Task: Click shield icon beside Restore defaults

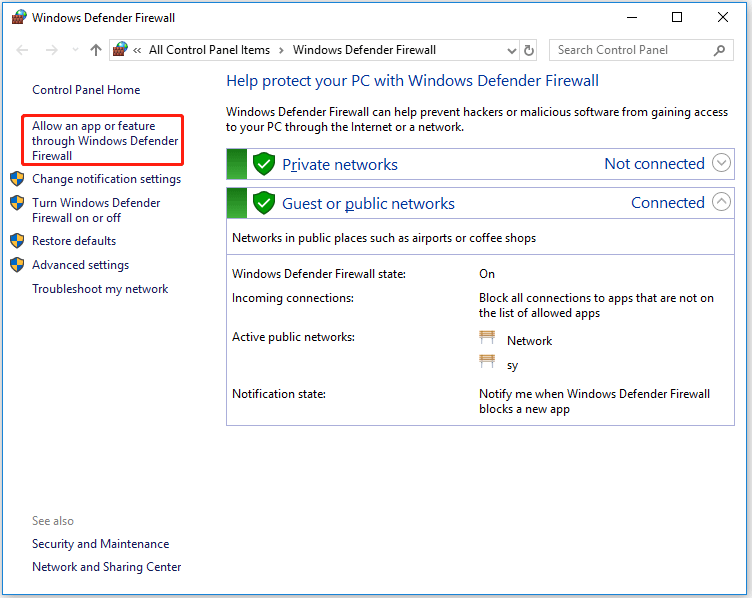Action: [x=17, y=241]
